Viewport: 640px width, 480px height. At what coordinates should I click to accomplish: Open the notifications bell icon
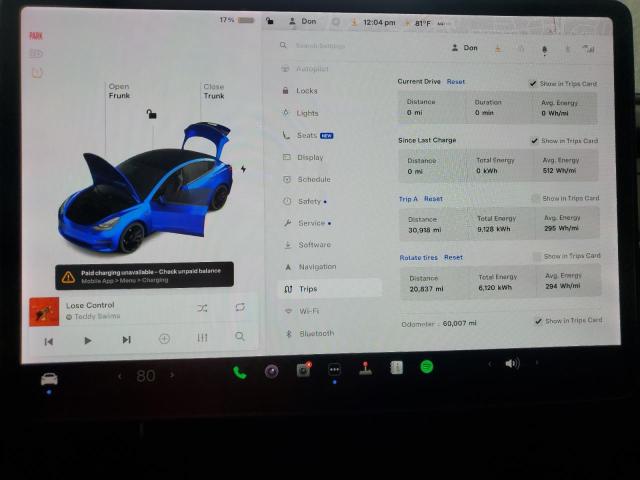pyautogui.click(x=544, y=50)
